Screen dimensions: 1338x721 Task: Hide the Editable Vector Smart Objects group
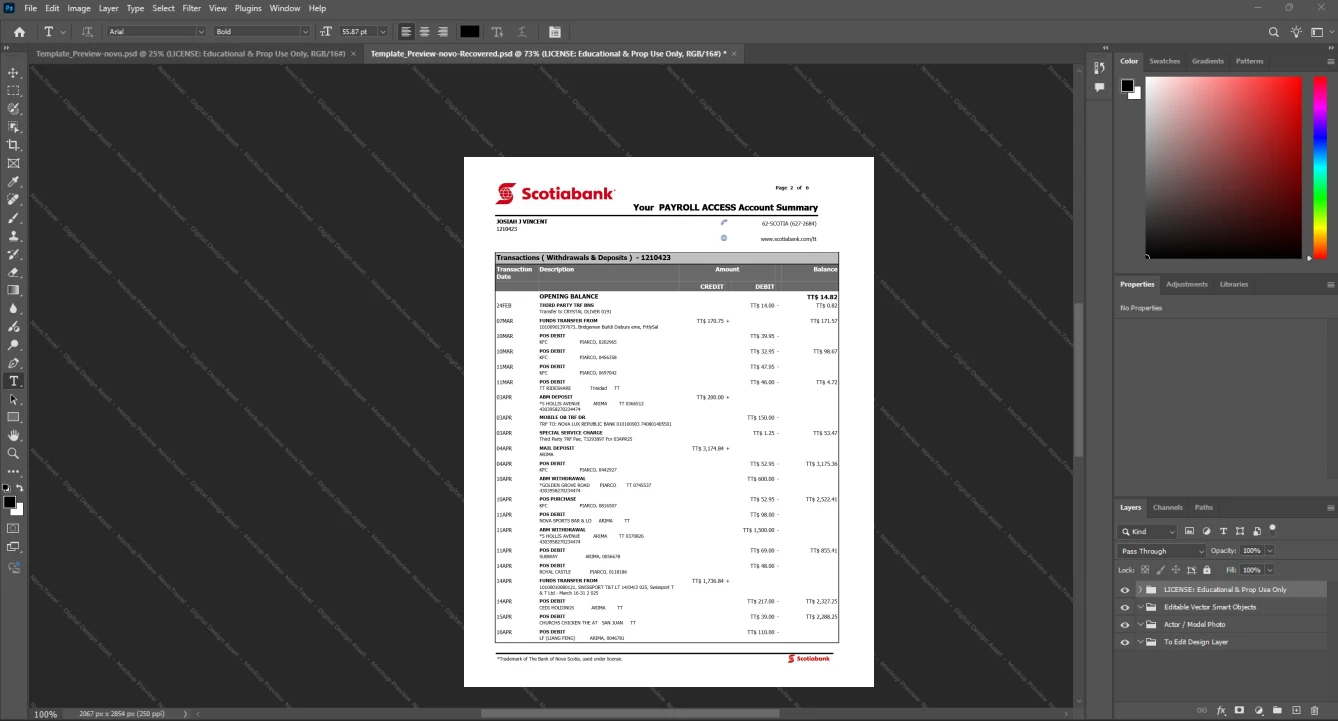[1125, 607]
